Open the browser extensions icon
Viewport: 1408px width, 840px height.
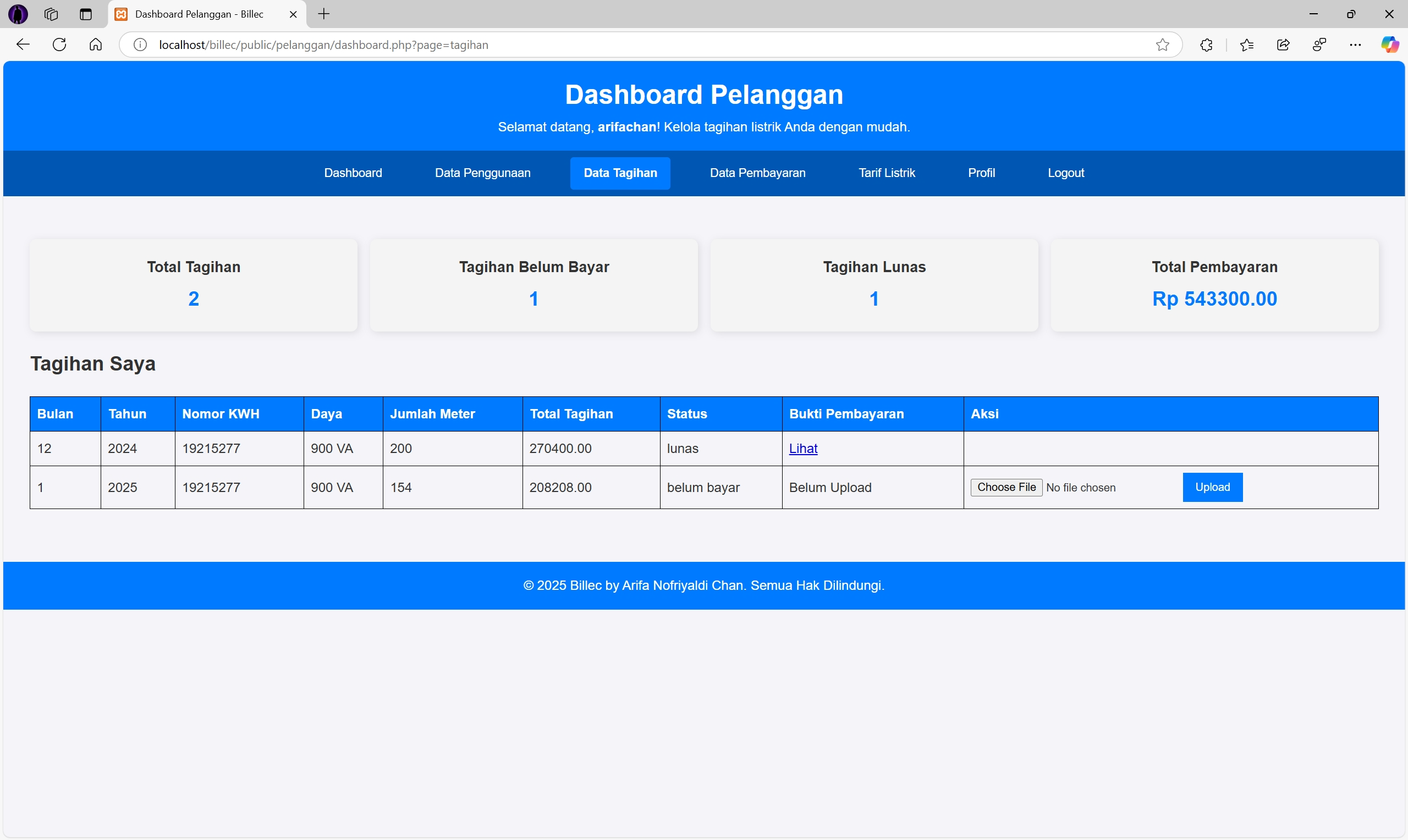pyautogui.click(x=1206, y=45)
